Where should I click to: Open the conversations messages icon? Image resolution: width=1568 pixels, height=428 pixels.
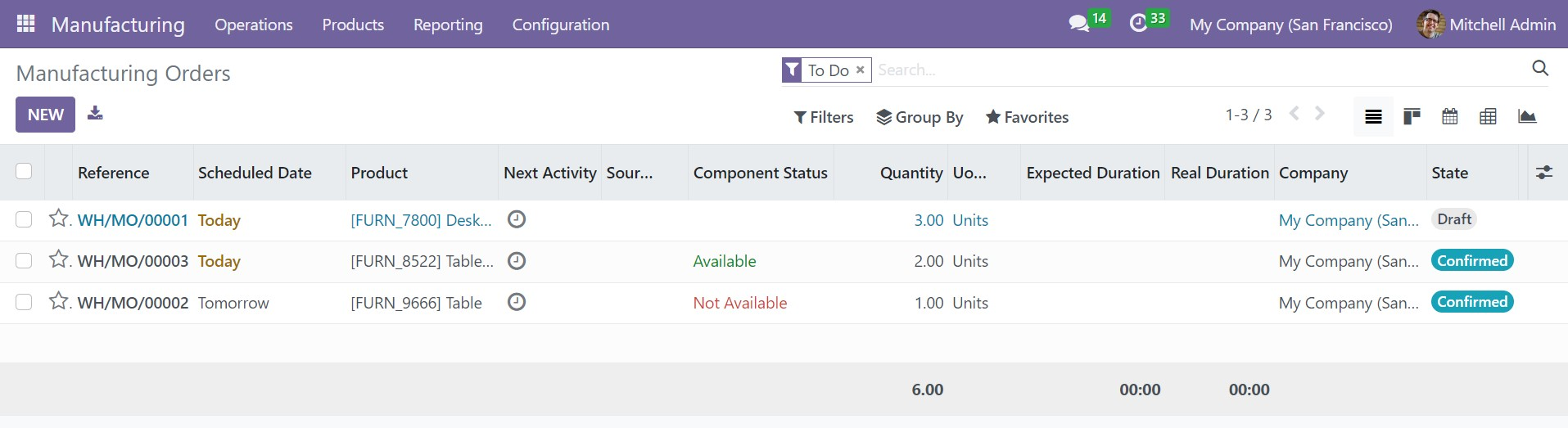pos(1078,24)
